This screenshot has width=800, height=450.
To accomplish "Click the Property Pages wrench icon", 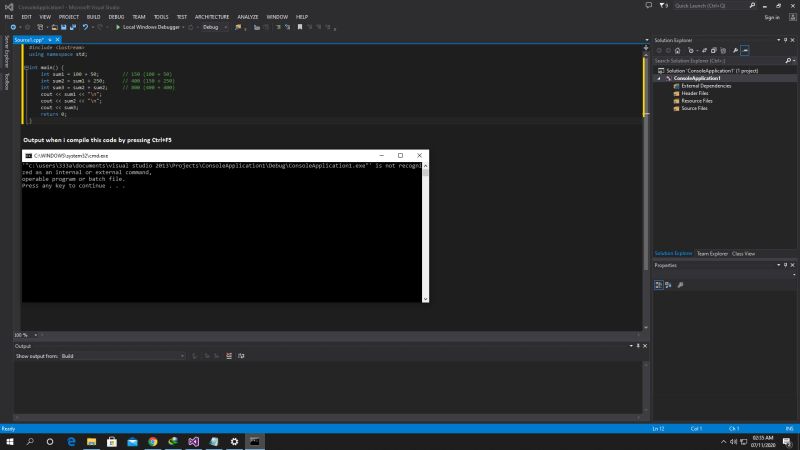I will pyautogui.click(x=681, y=285).
